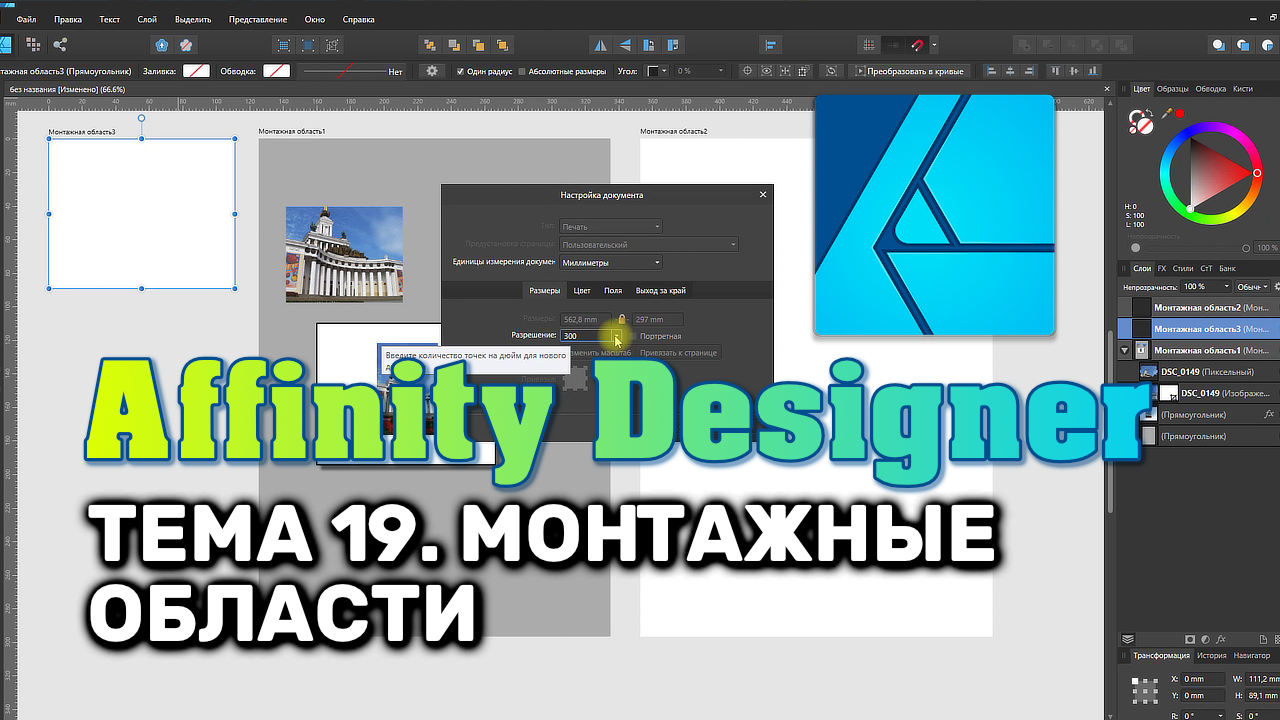Image resolution: width=1280 pixels, height=720 pixels.
Task: Pick the color picker eyedropper
Action: [1165, 113]
